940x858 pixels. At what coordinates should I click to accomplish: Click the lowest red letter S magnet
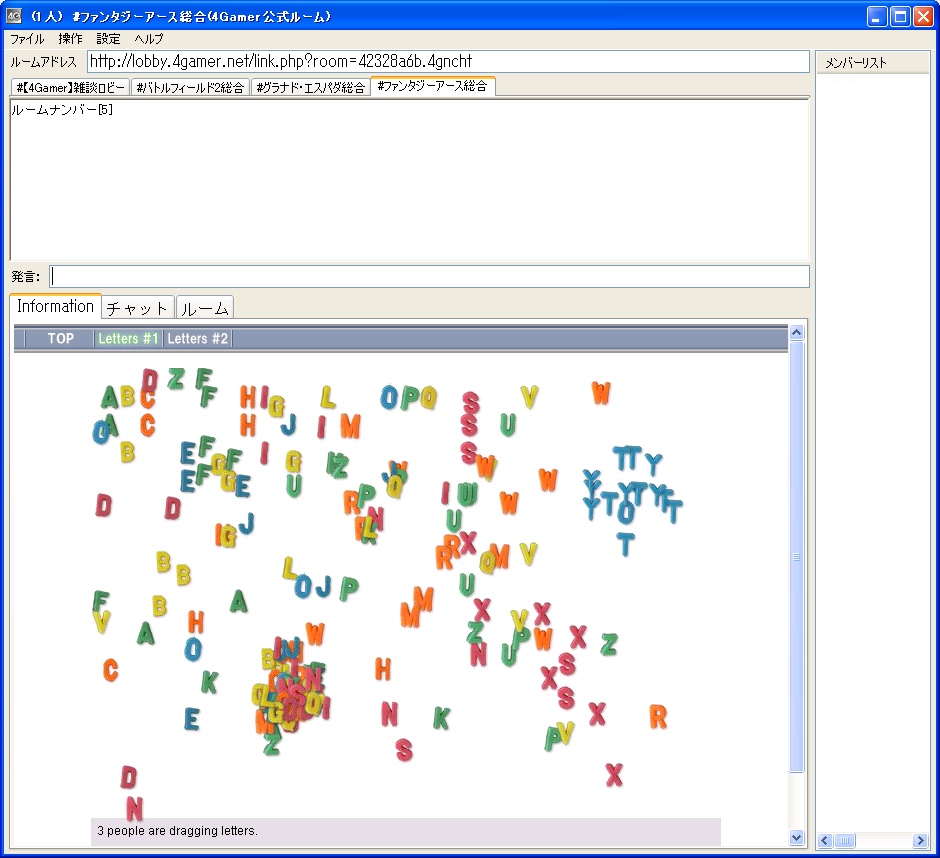[404, 749]
